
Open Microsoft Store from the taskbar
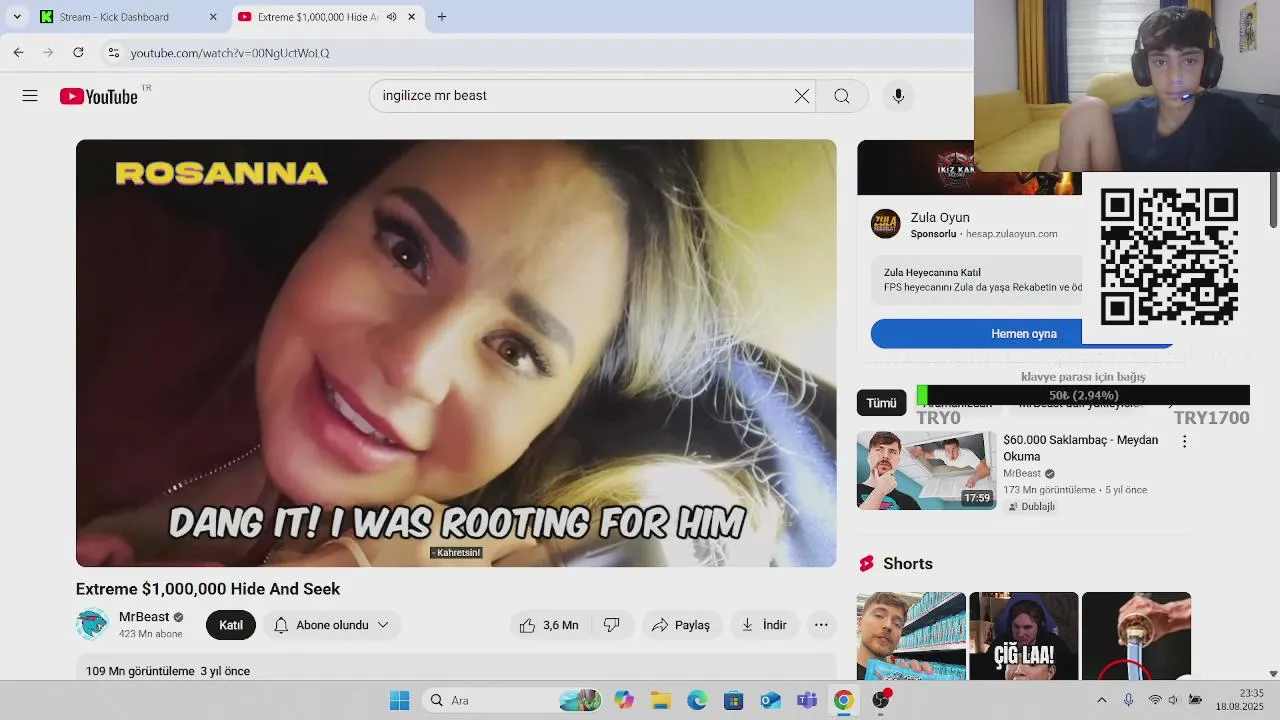pyautogui.click(x=733, y=700)
